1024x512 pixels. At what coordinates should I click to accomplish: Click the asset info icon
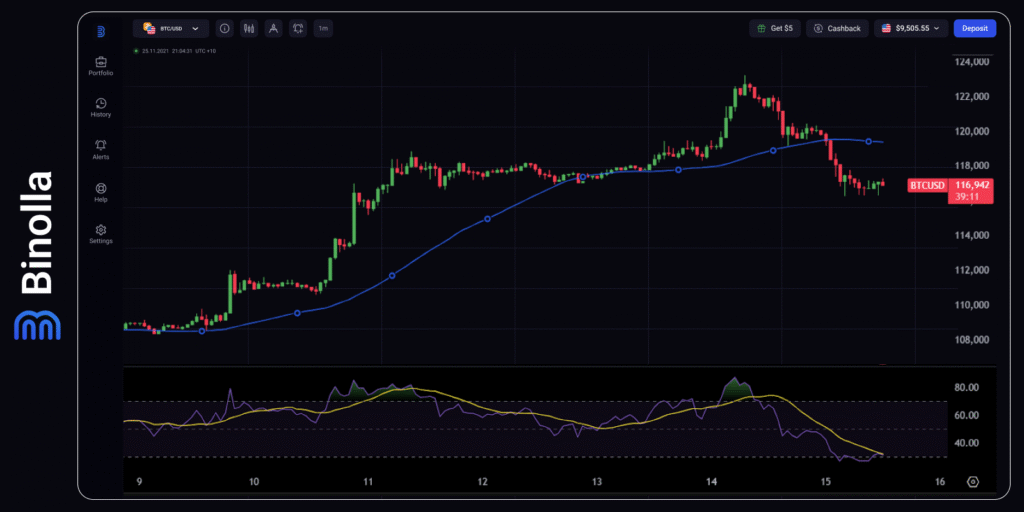(x=224, y=29)
